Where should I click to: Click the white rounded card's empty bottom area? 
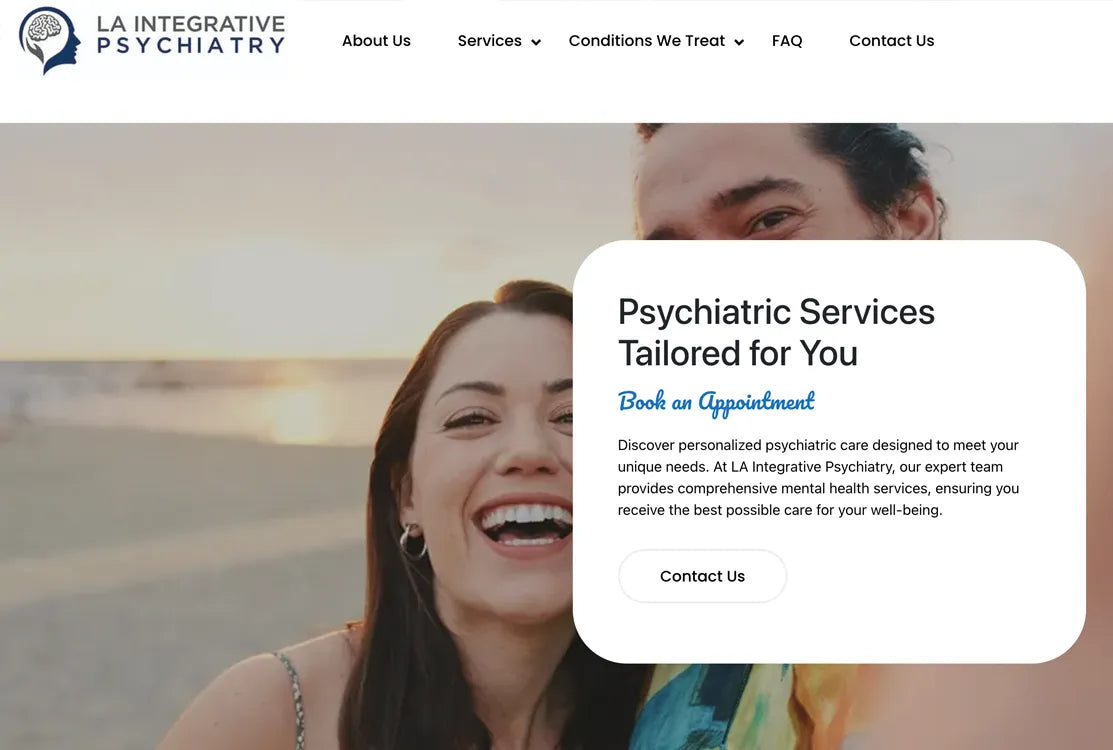pos(829,633)
